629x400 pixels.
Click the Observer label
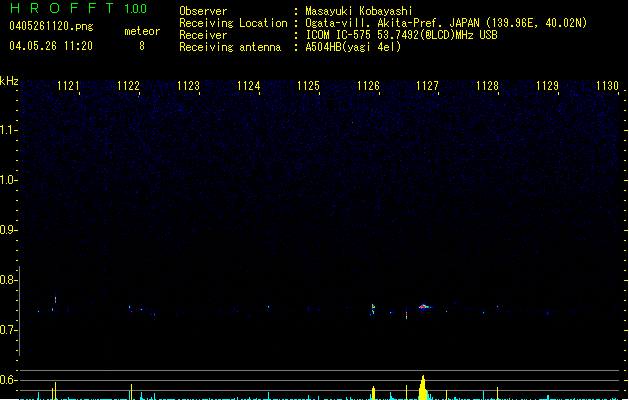coord(203,11)
